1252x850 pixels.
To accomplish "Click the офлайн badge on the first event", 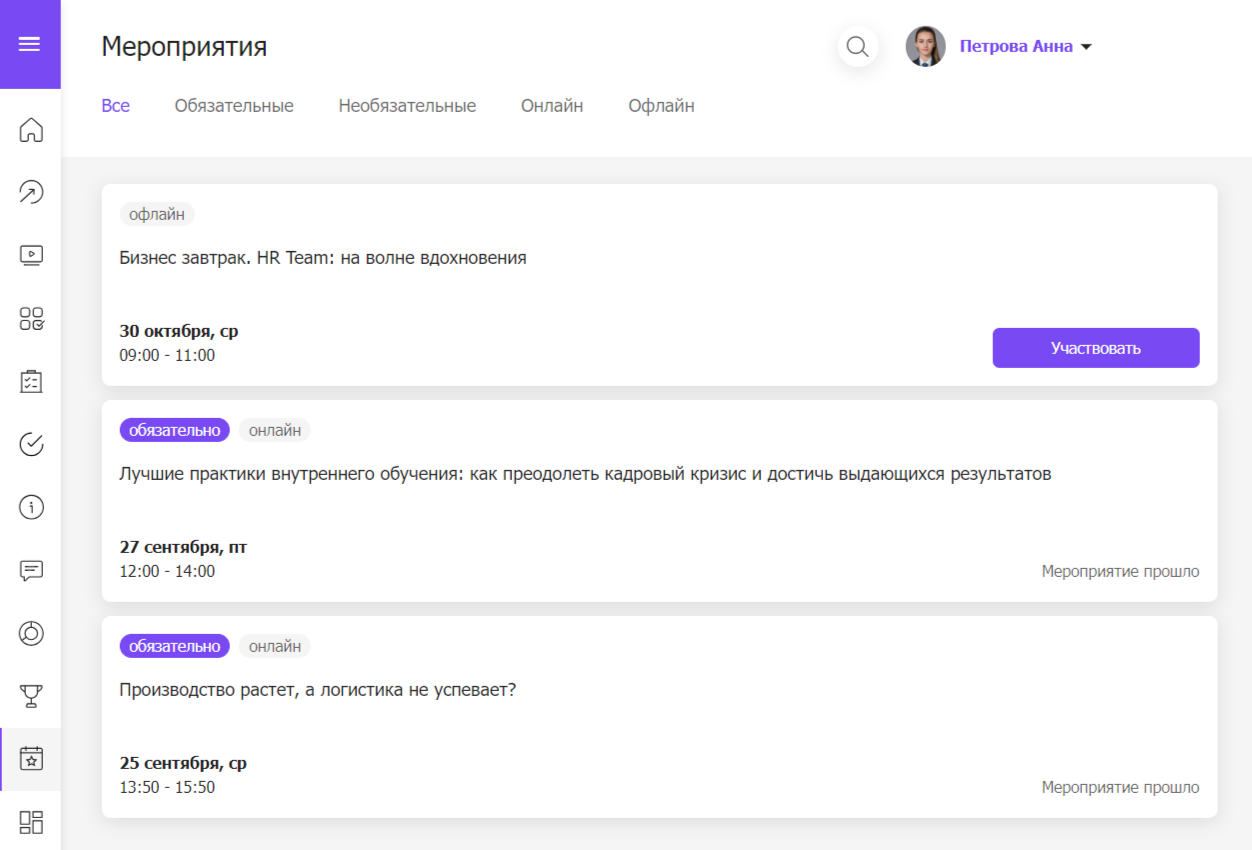I will [157, 214].
